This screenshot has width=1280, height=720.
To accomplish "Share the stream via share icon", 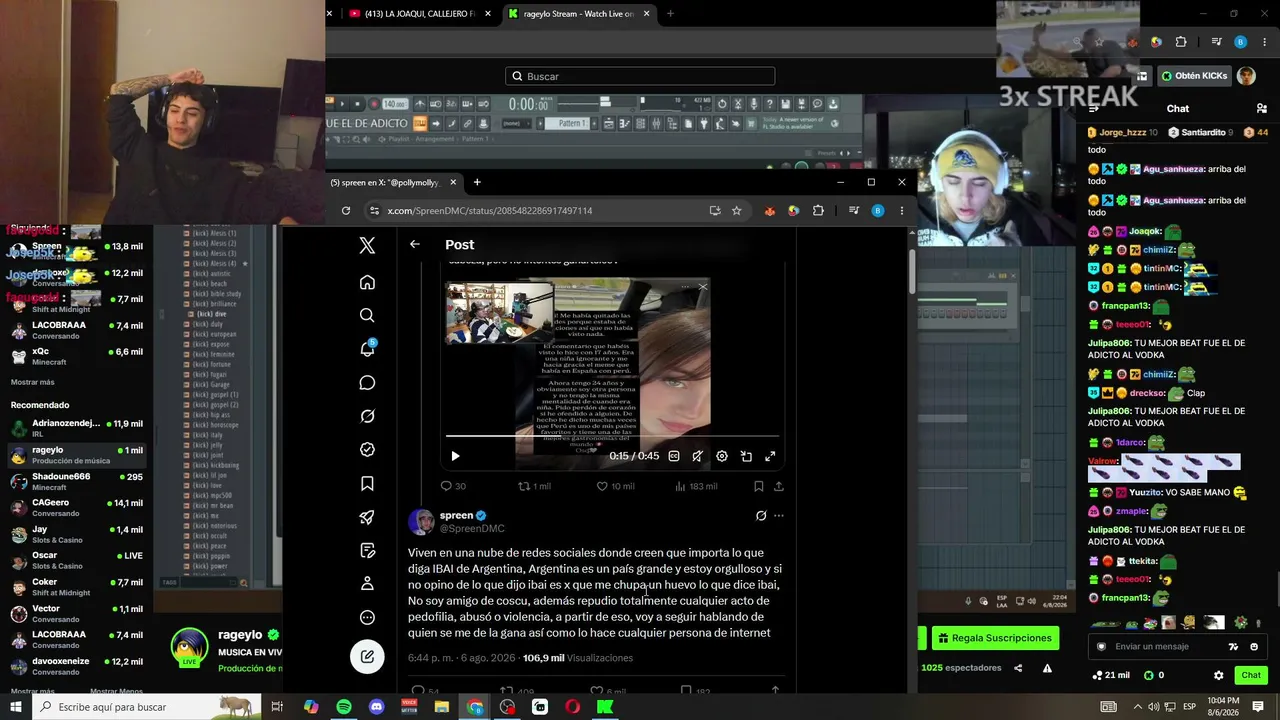I will click(x=1018, y=668).
